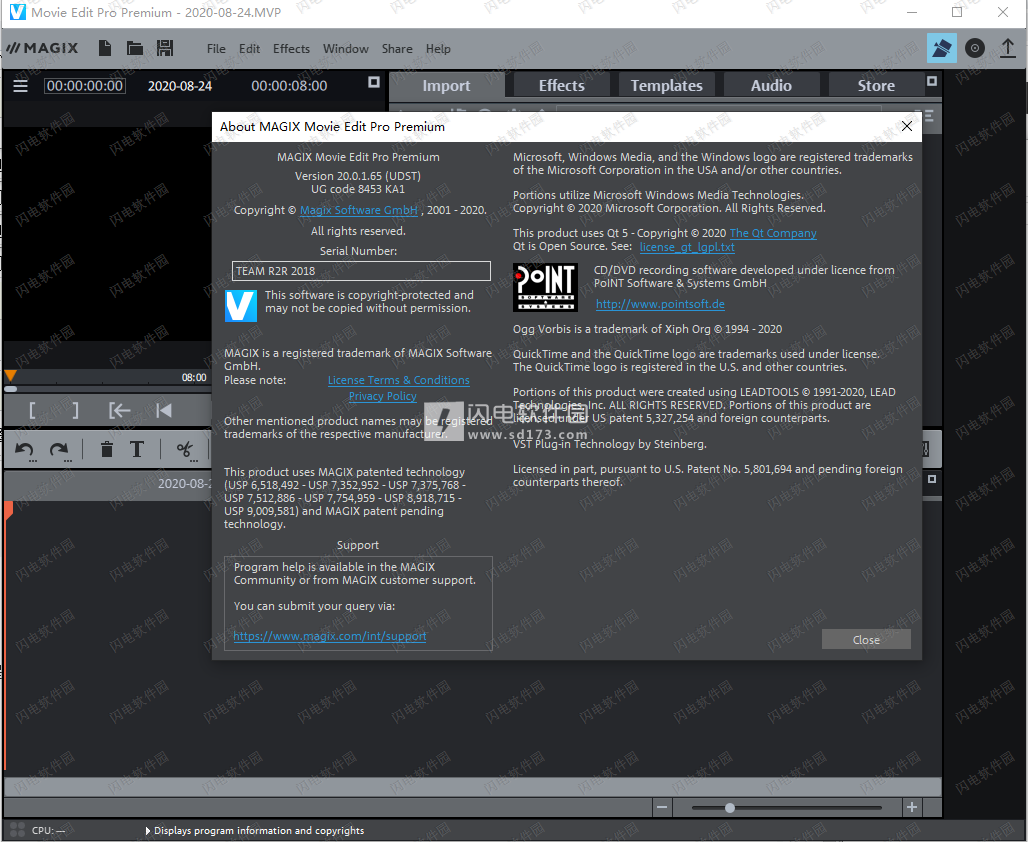Open the preview monitor hamburger menu
This screenshot has width=1028, height=842.
20,86
